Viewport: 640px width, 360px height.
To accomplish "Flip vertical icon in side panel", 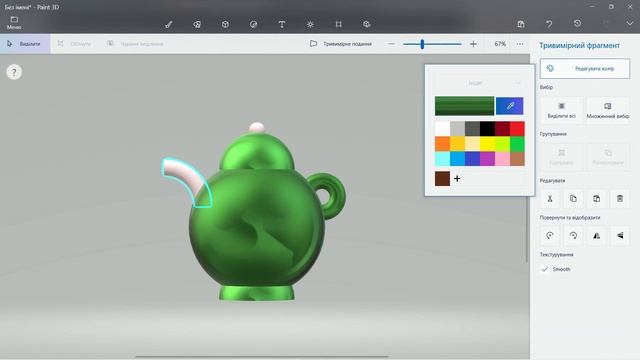I will point(620,236).
